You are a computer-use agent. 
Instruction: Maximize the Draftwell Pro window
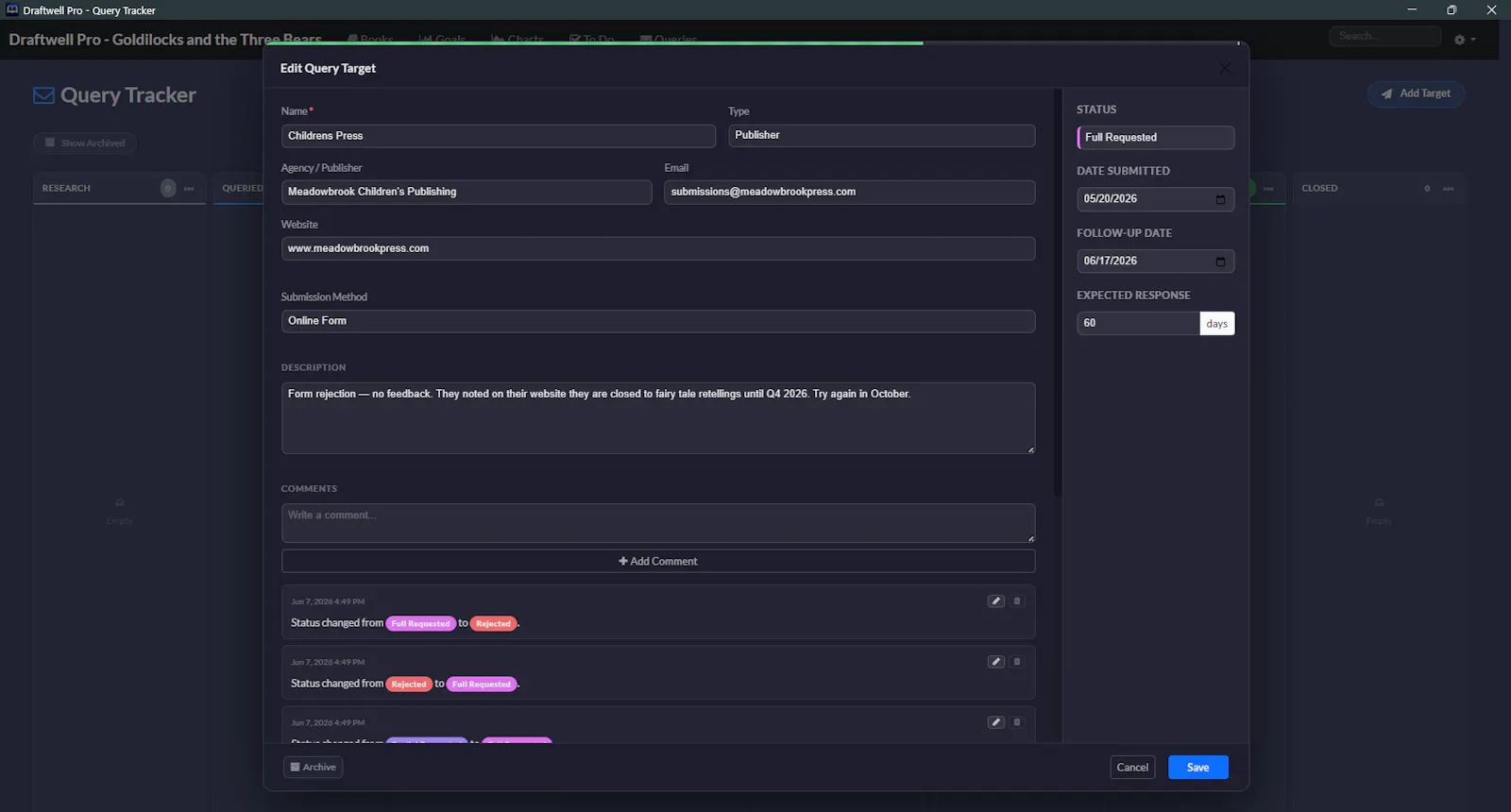pos(1452,9)
